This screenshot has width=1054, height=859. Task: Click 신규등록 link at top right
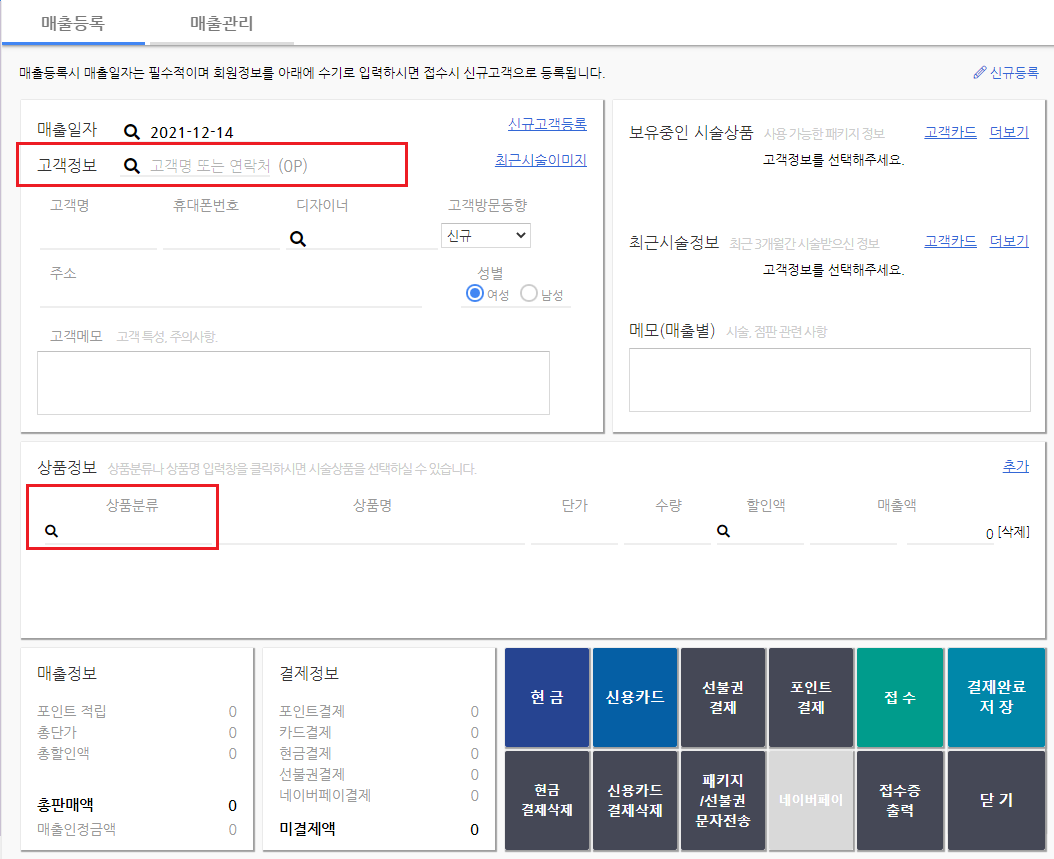pyautogui.click(x=1014, y=73)
